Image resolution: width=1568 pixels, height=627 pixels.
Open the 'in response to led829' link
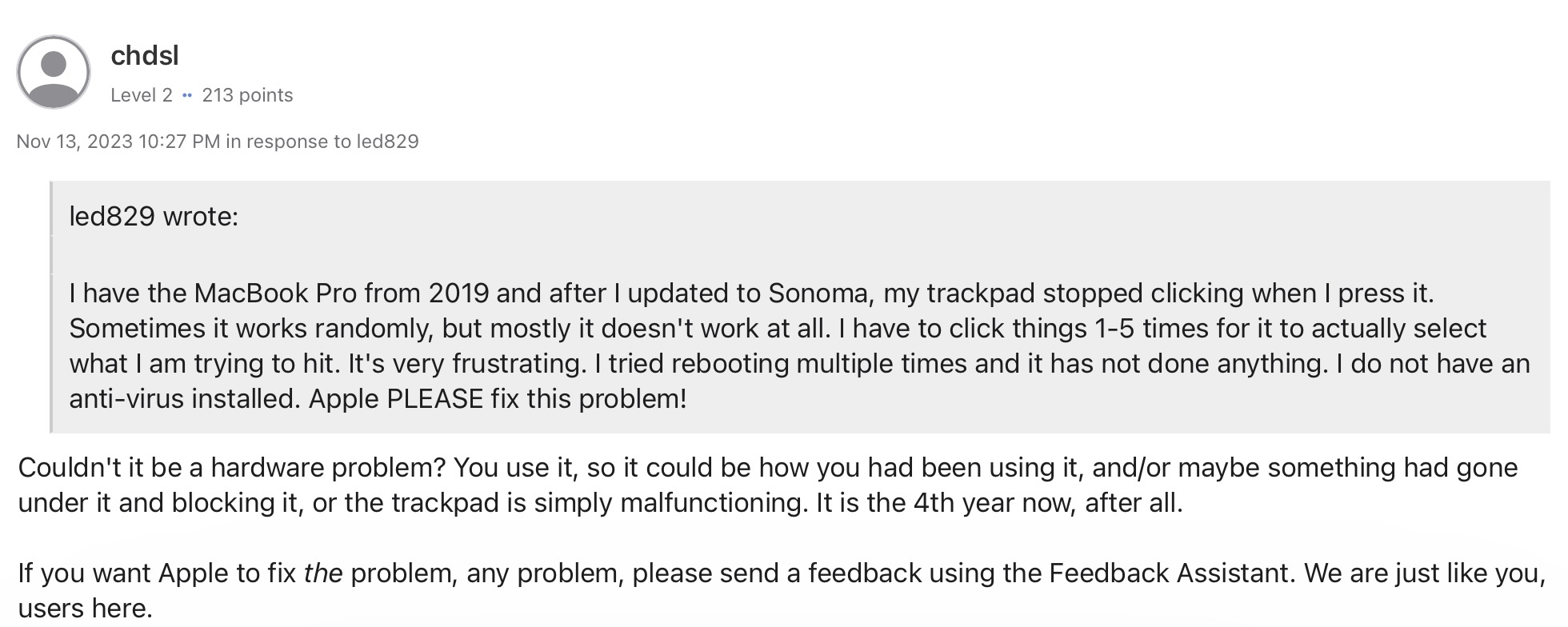click(x=322, y=142)
